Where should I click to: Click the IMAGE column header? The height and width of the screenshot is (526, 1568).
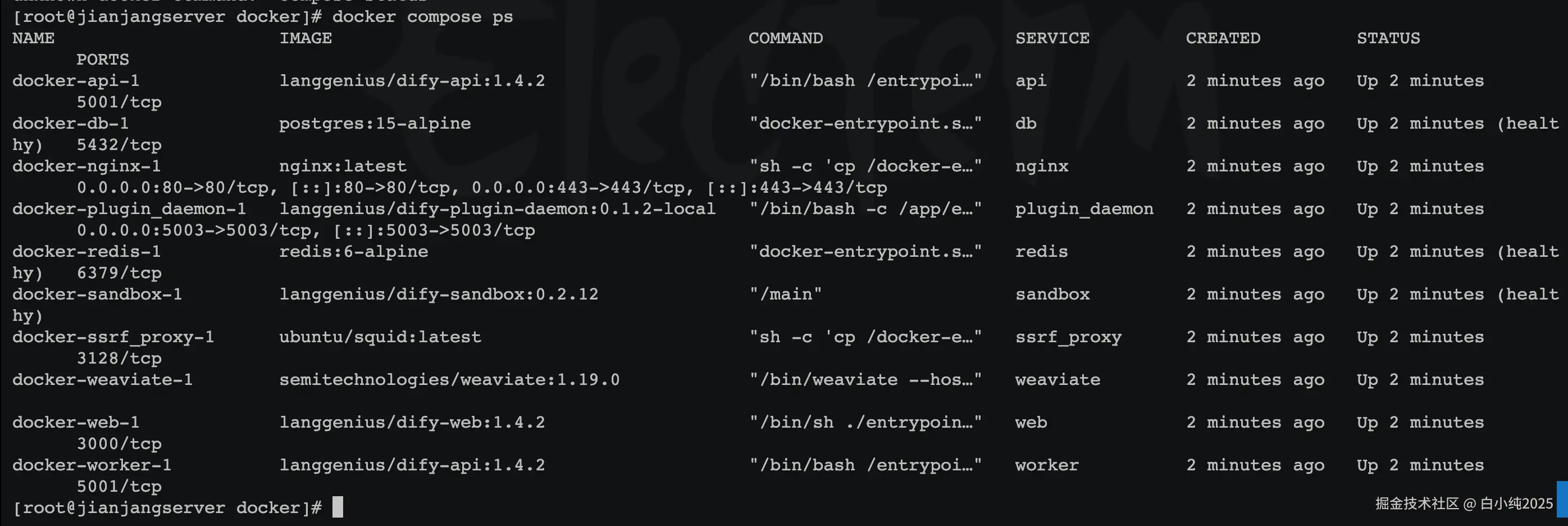tap(306, 38)
